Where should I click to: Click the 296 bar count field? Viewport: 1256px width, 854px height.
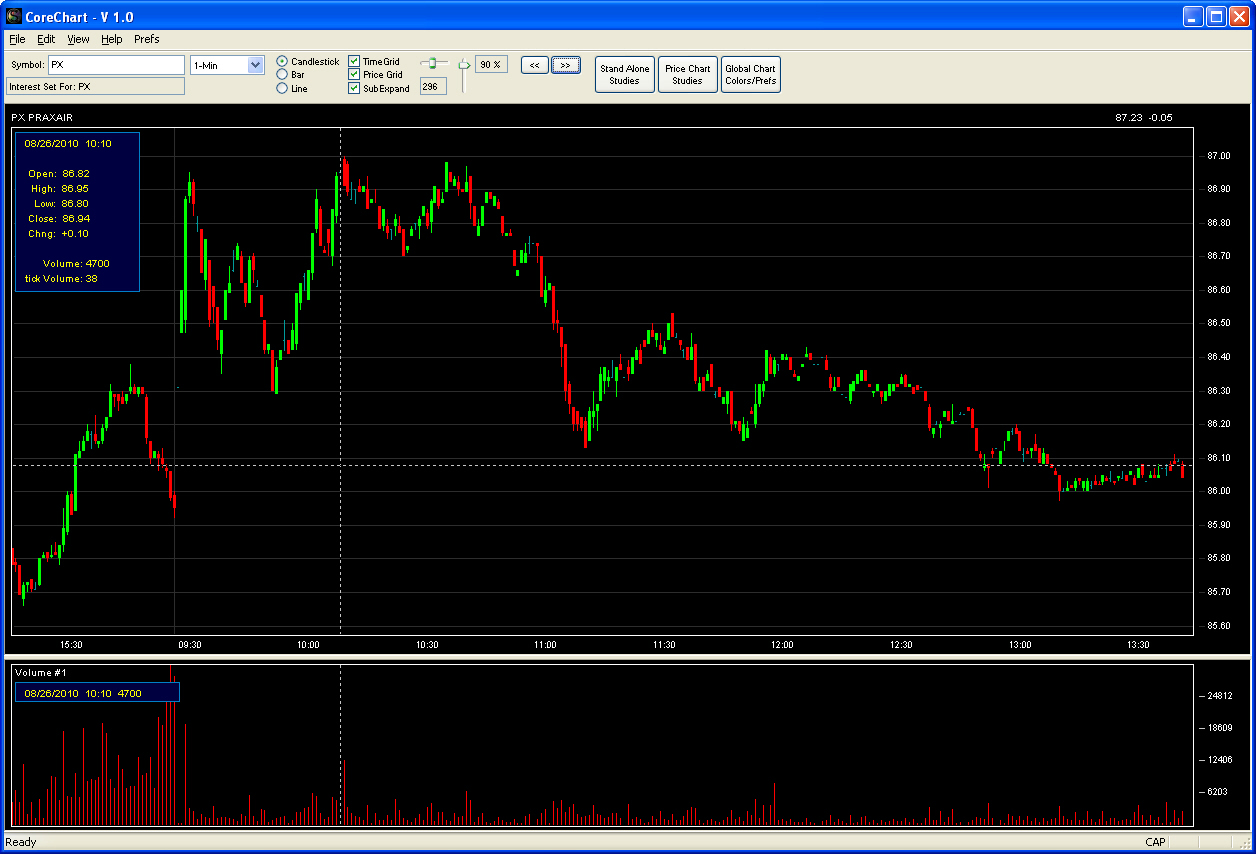click(433, 87)
